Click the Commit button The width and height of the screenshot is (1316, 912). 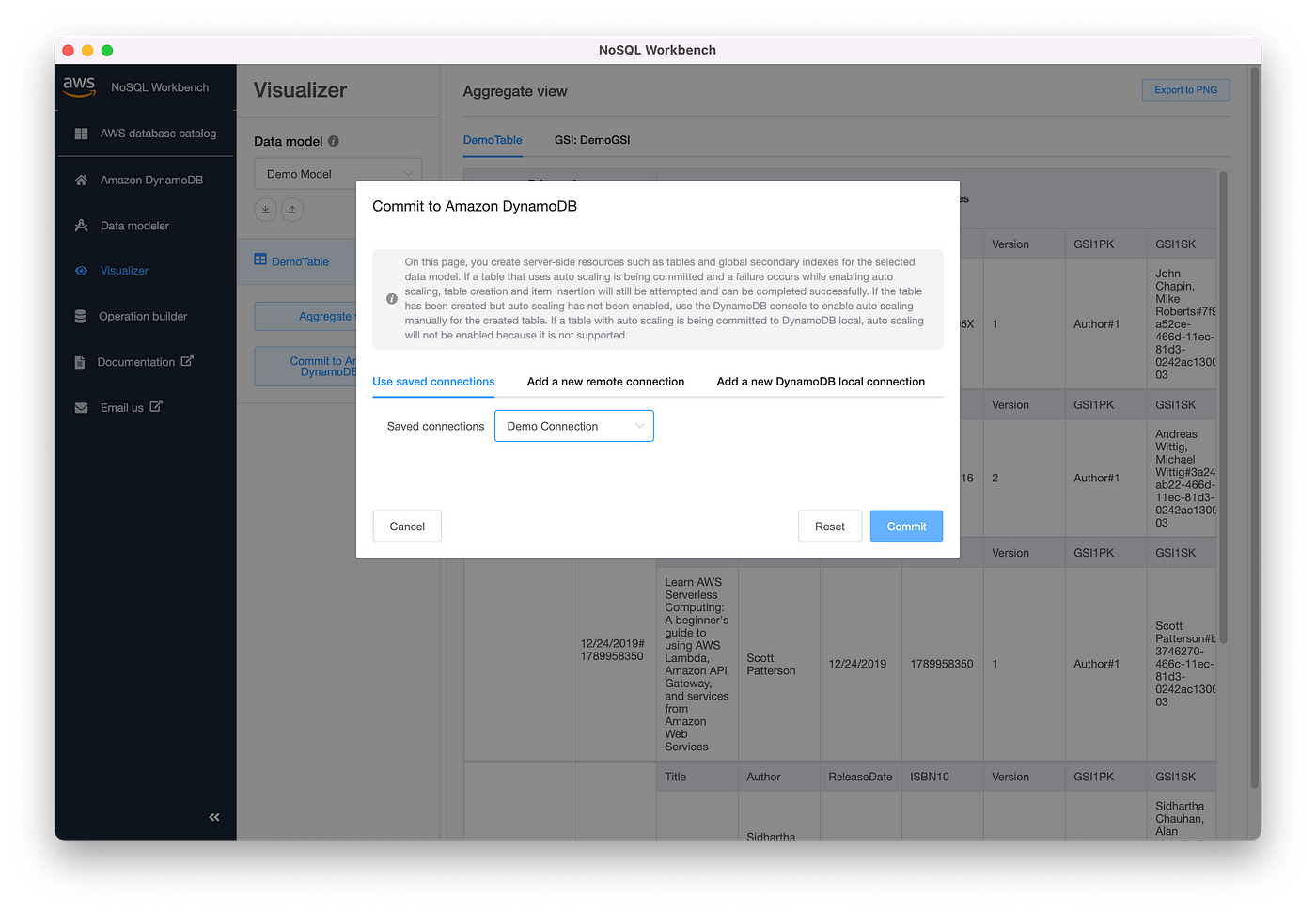coord(906,527)
